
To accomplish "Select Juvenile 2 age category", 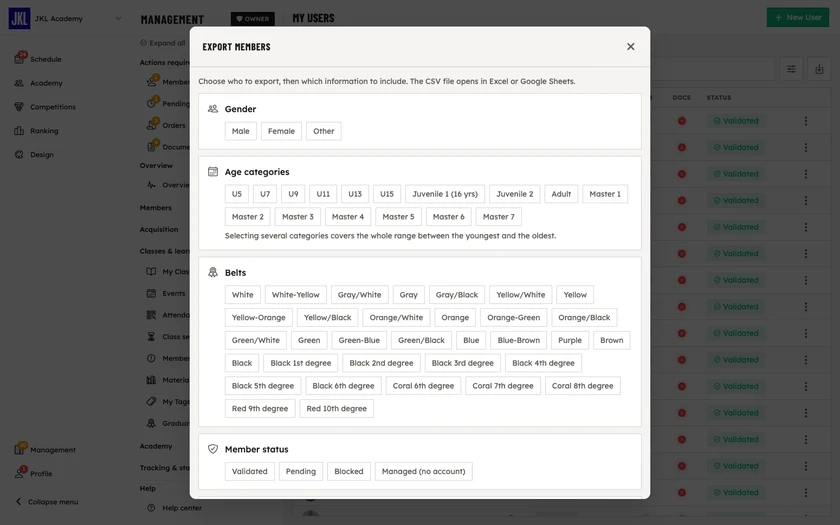I will (515, 194).
